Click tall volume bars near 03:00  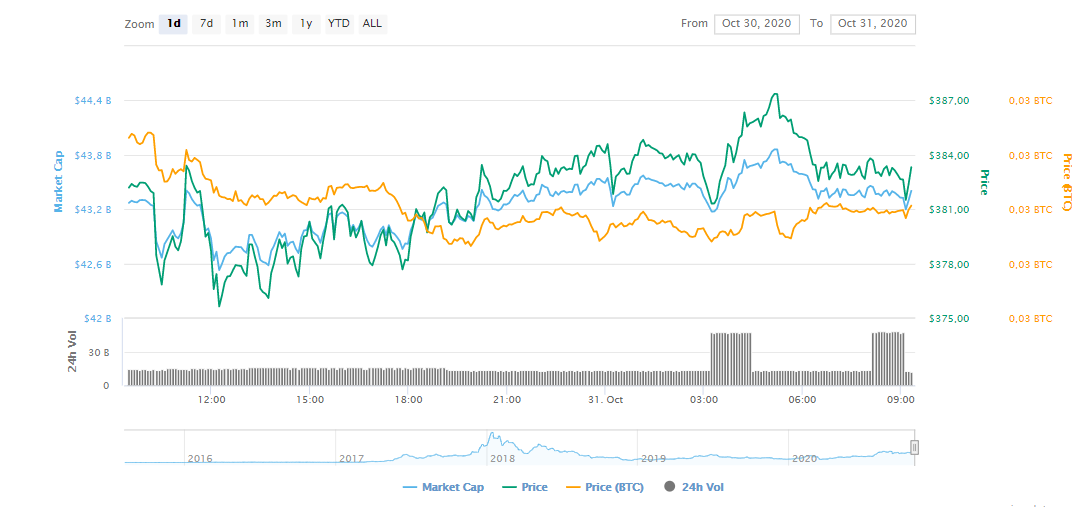click(730, 358)
